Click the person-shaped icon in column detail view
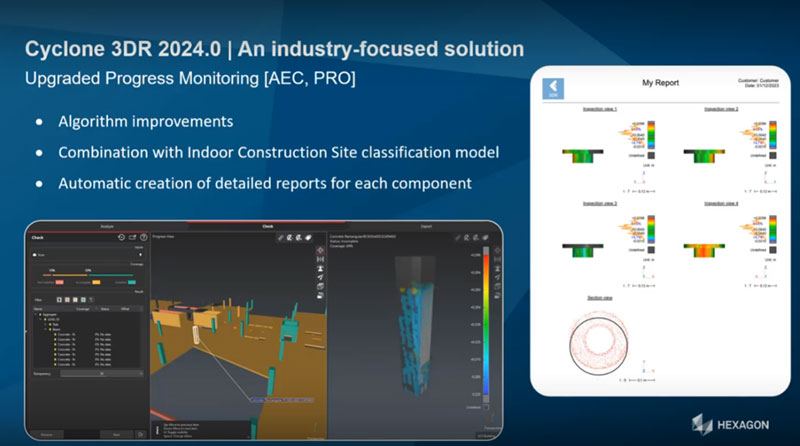This screenshot has height=446, width=800. click(x=497, y=268)
